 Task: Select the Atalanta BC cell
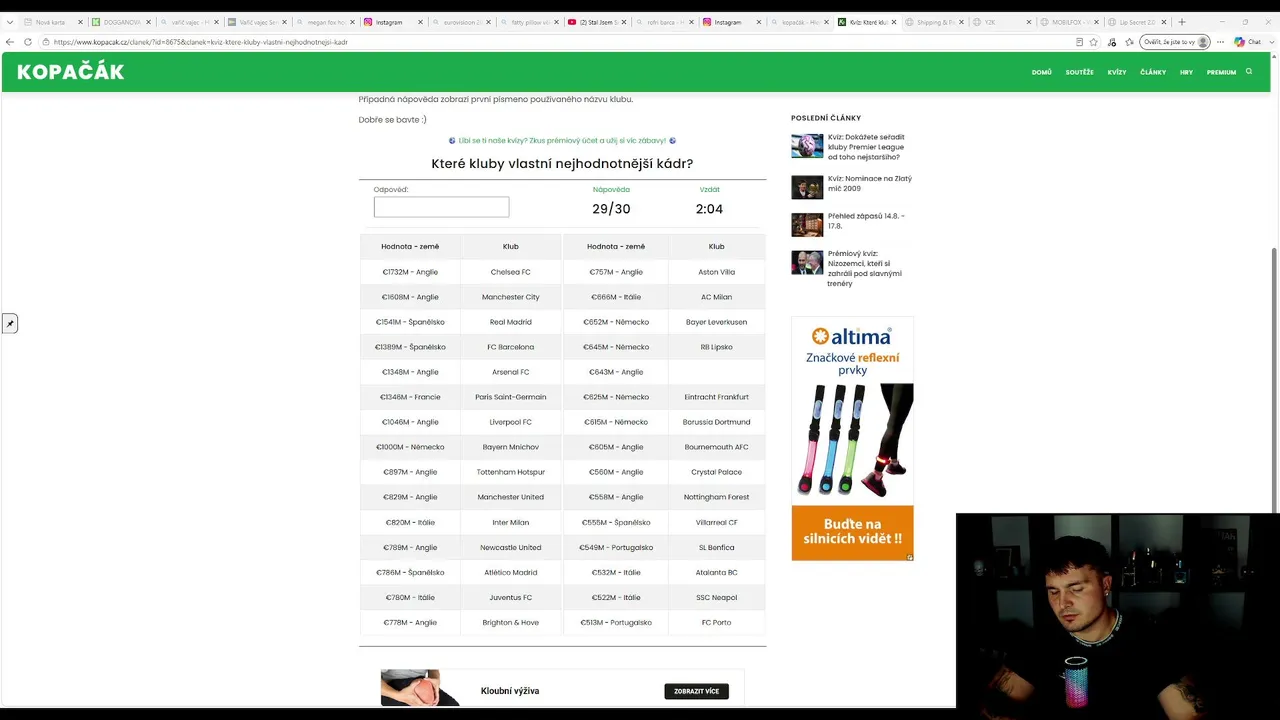click(x=717, y=572)
